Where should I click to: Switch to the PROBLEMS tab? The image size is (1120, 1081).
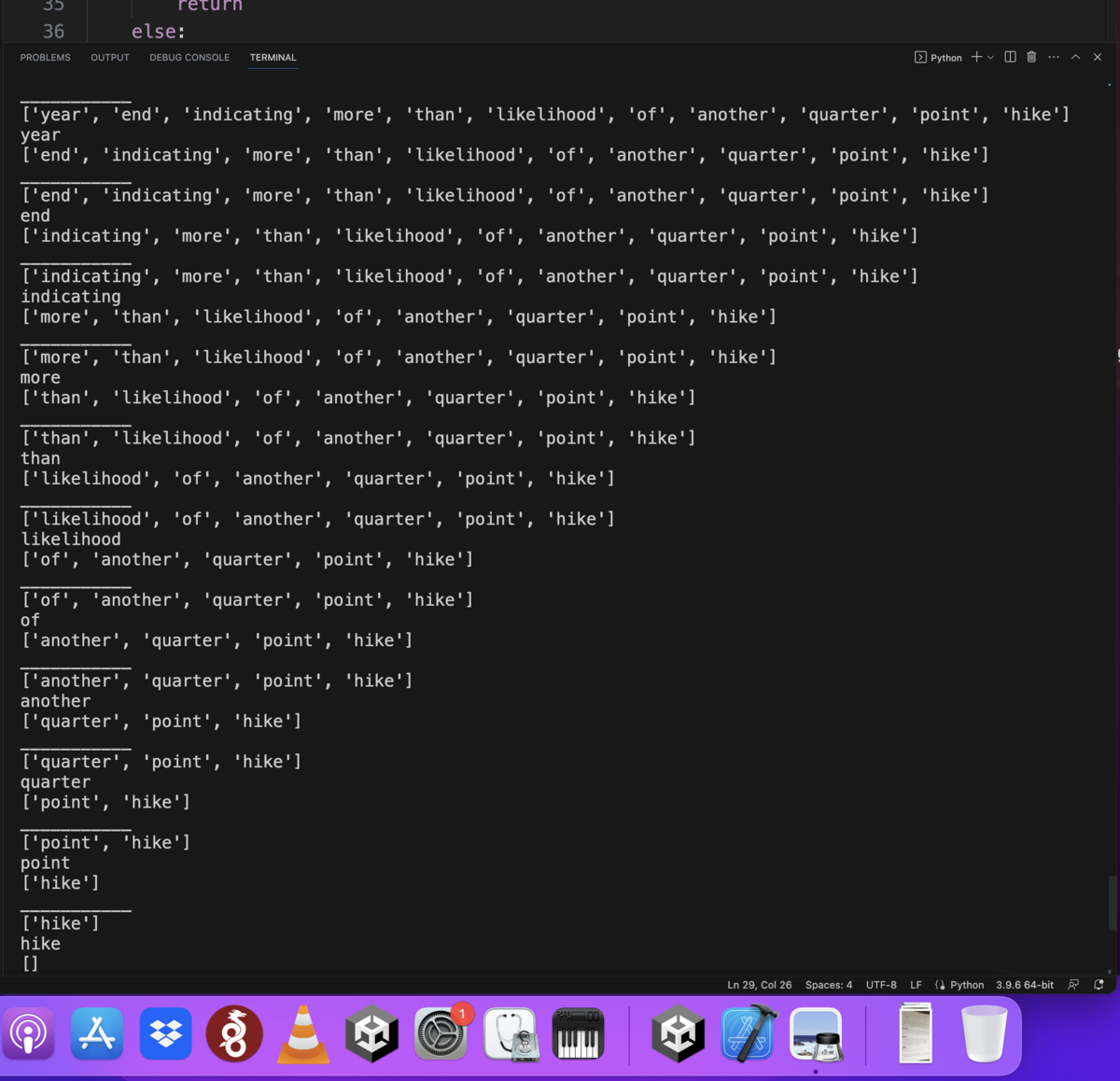pos(45,57)
